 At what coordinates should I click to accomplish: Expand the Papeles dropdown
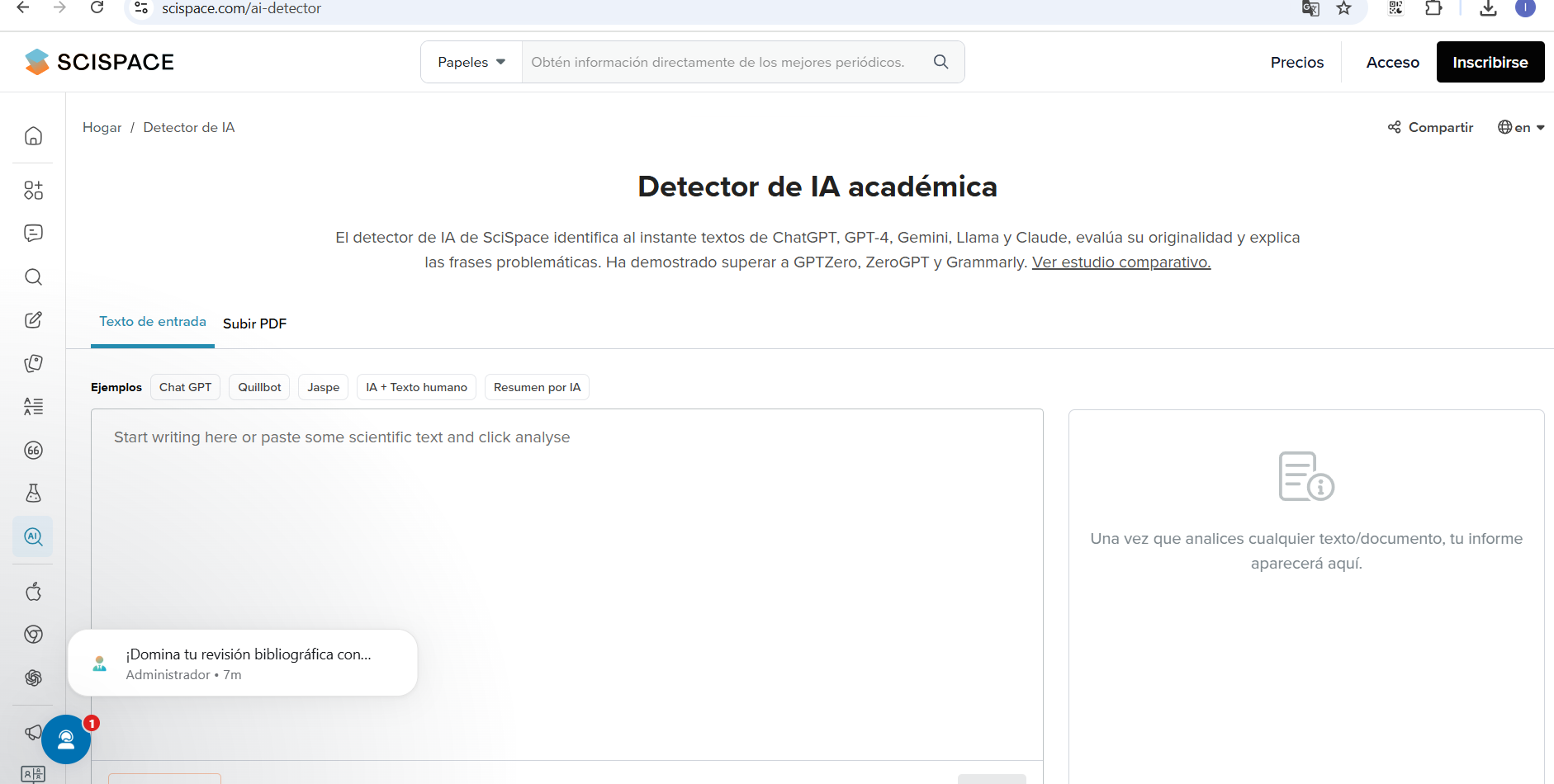click(471, 63)
